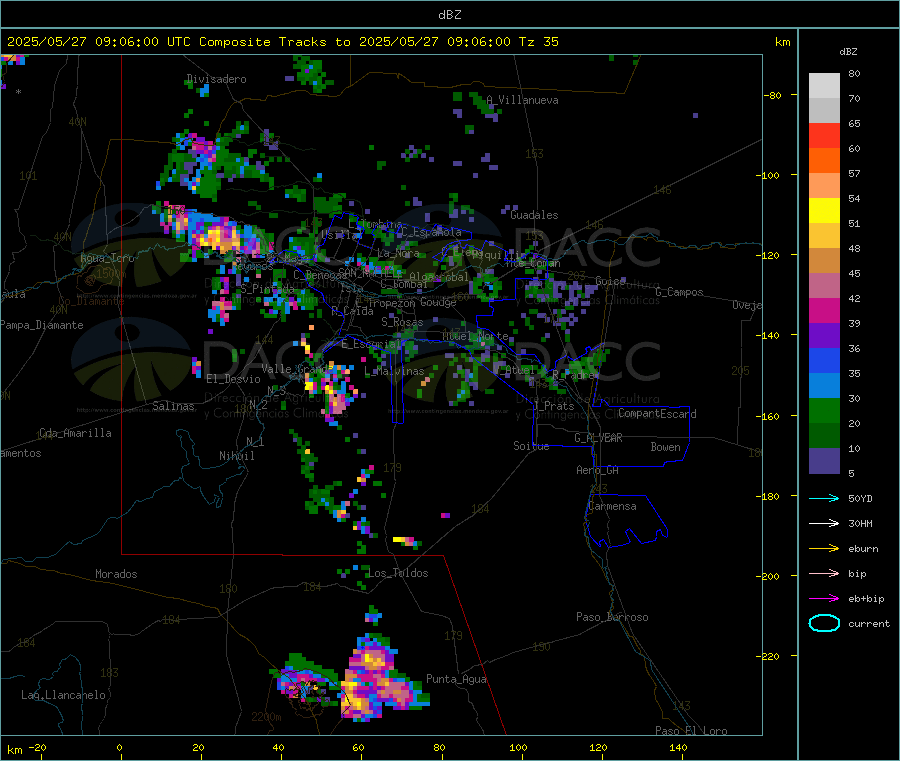Select the bright yellow swatch in dBZ scale

pos(824,211)
